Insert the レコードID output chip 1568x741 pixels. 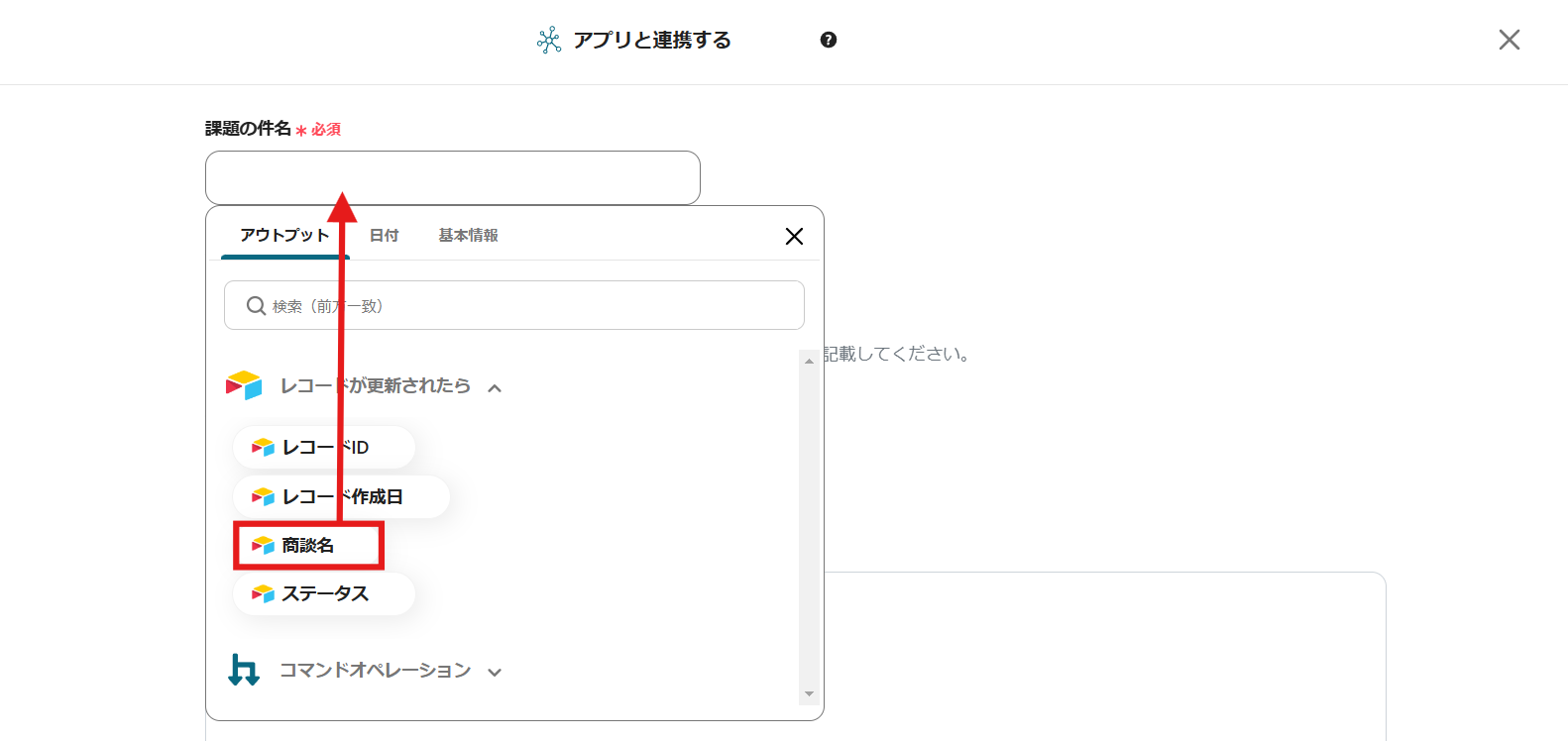[x=324, y=448]
